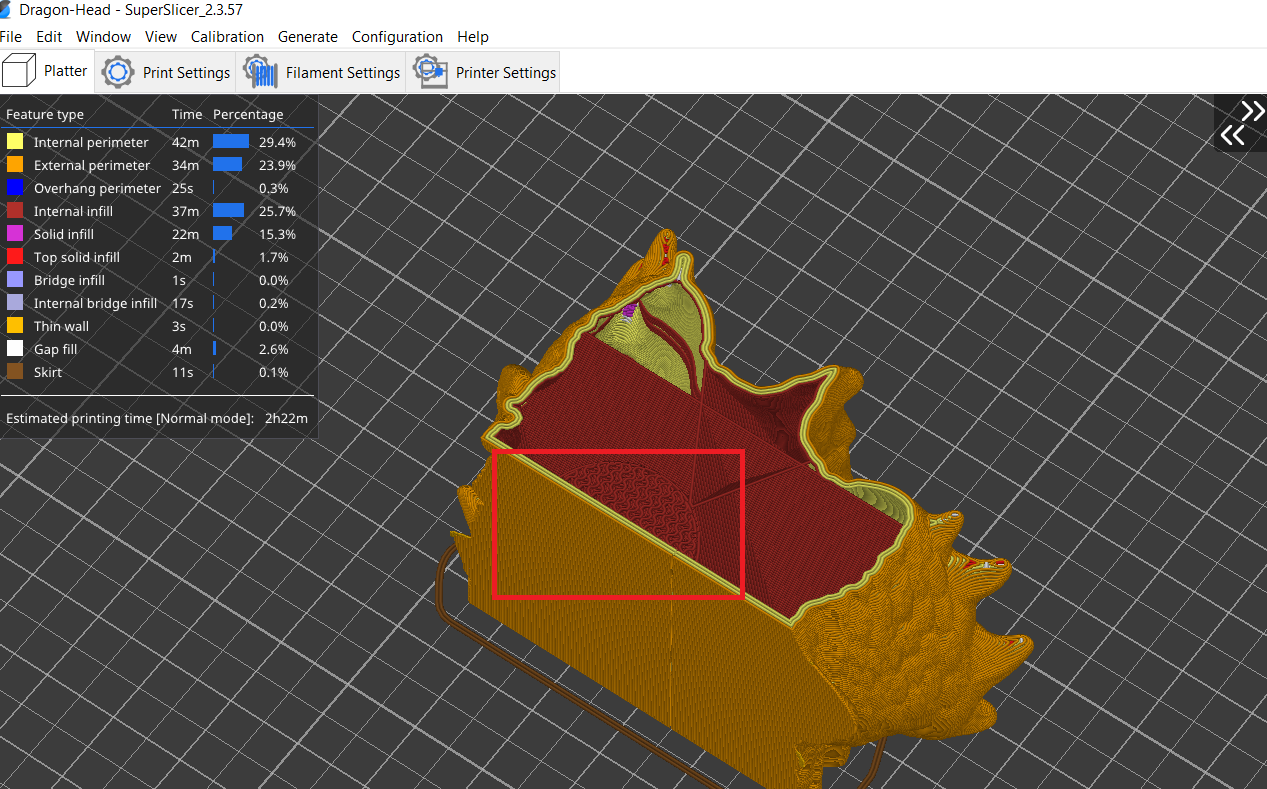Toggle Top solid infill red swatch
The width and height of the screenshot is (1267, 789).
point(14,257)
